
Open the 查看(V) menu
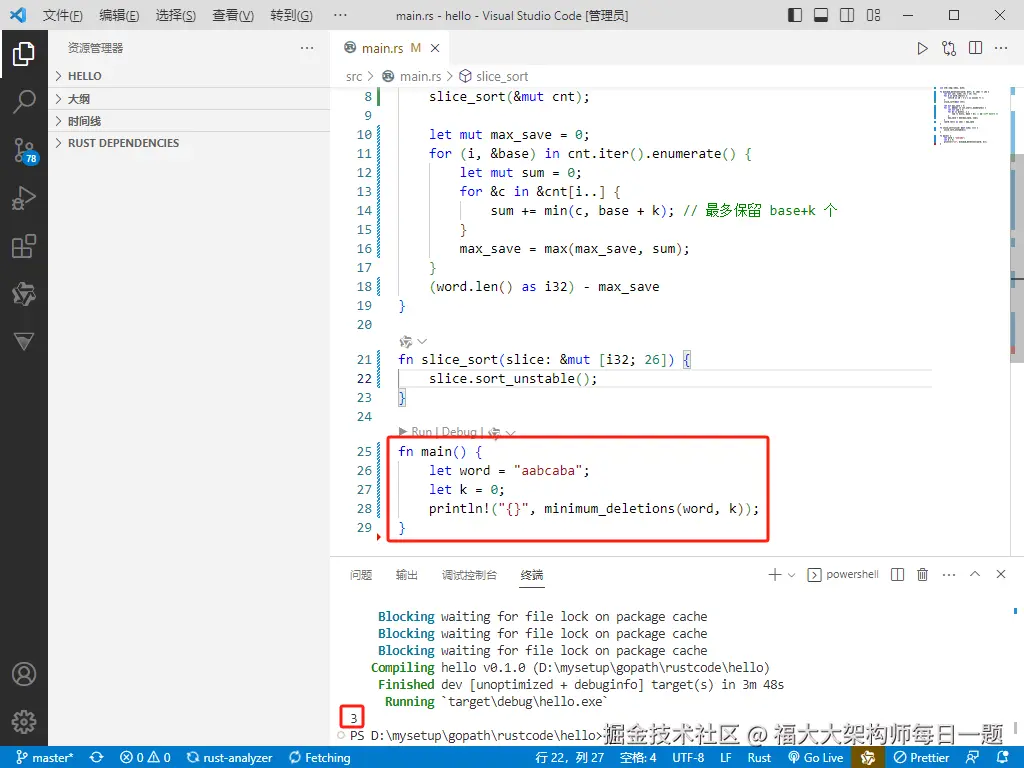[233, 16]
